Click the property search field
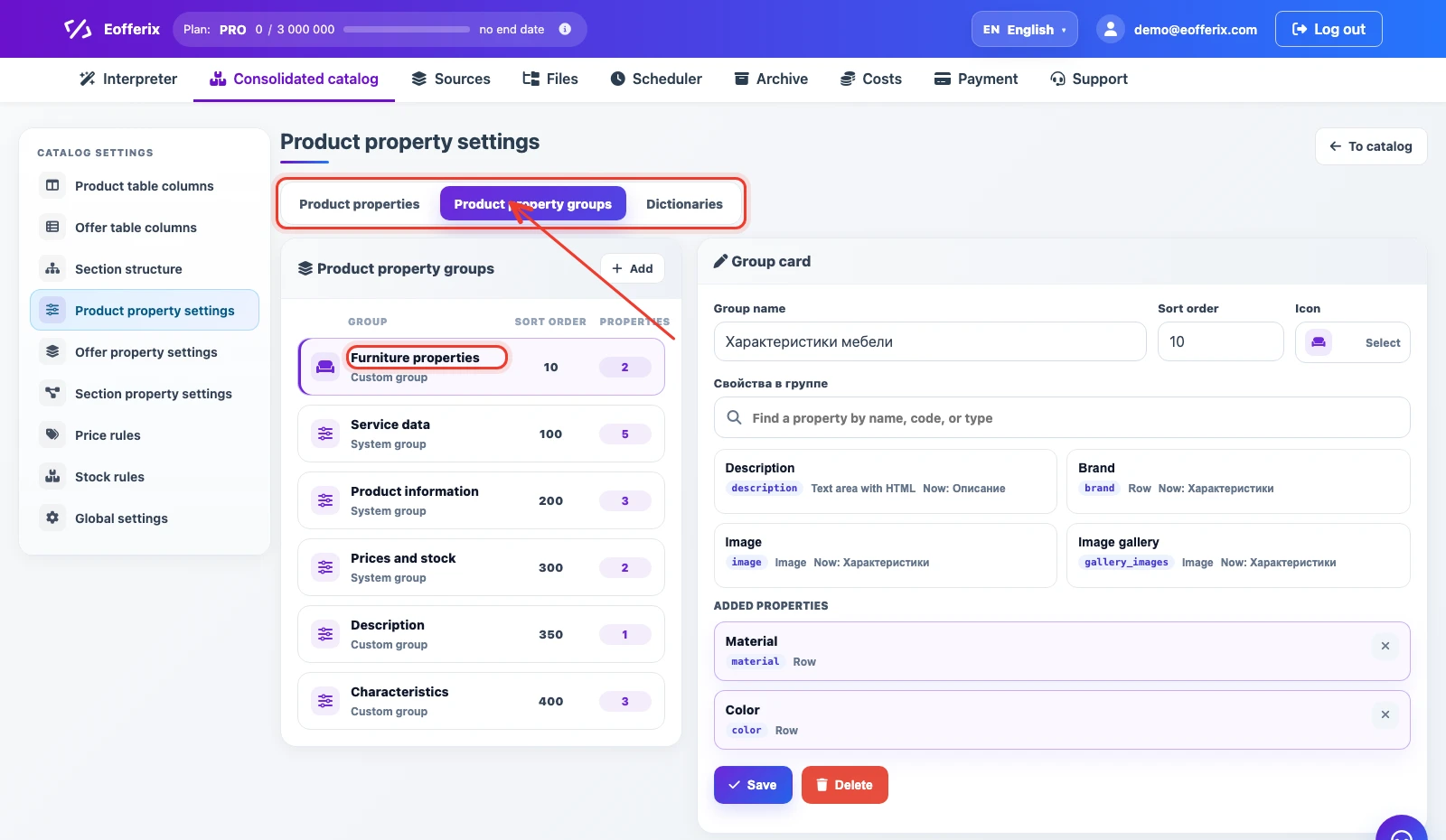Viewport: 1446px width, 840px height. click(1062, 418)
